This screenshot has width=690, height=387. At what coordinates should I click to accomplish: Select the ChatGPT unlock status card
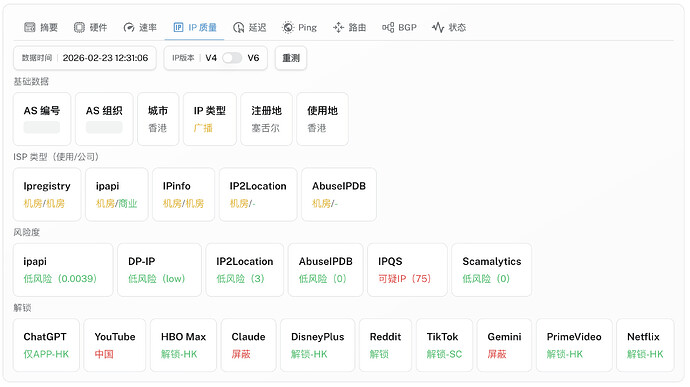click(x=46, y=345)
